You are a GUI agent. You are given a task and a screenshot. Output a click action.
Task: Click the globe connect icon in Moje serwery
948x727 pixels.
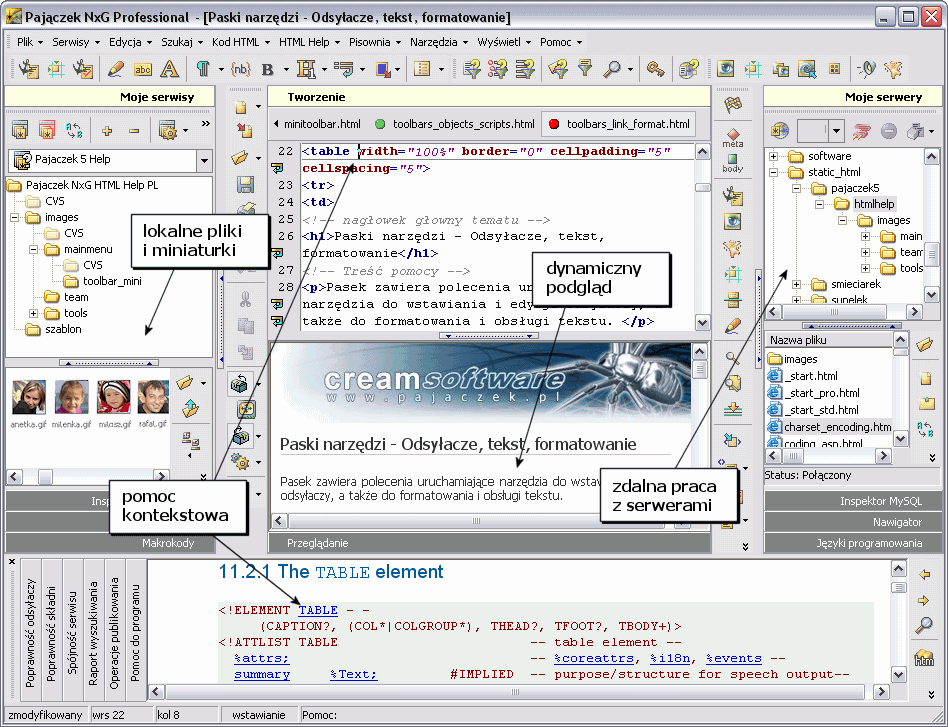coord(779,130)
